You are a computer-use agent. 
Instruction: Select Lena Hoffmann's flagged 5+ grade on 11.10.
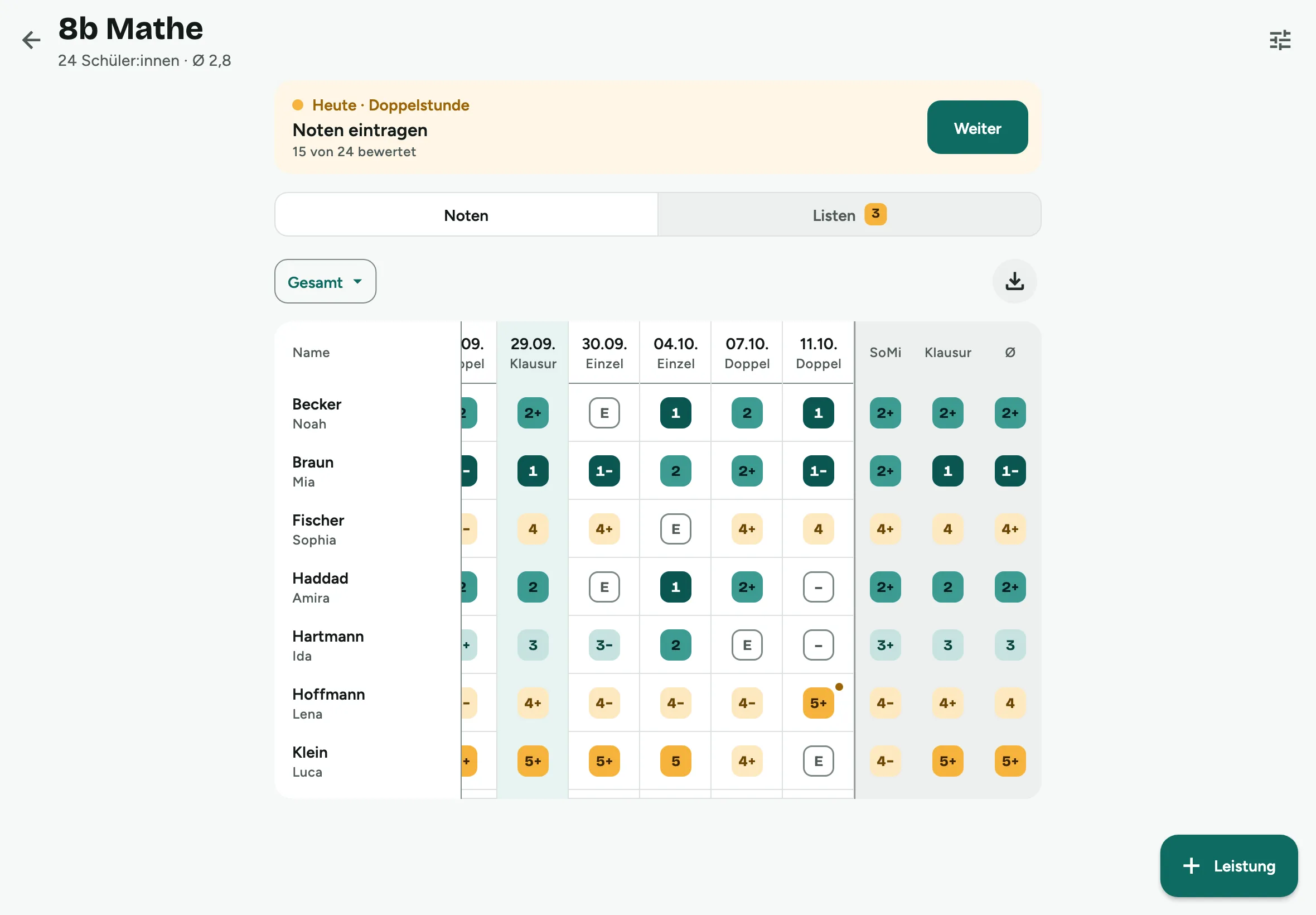(x=818, y=703)
